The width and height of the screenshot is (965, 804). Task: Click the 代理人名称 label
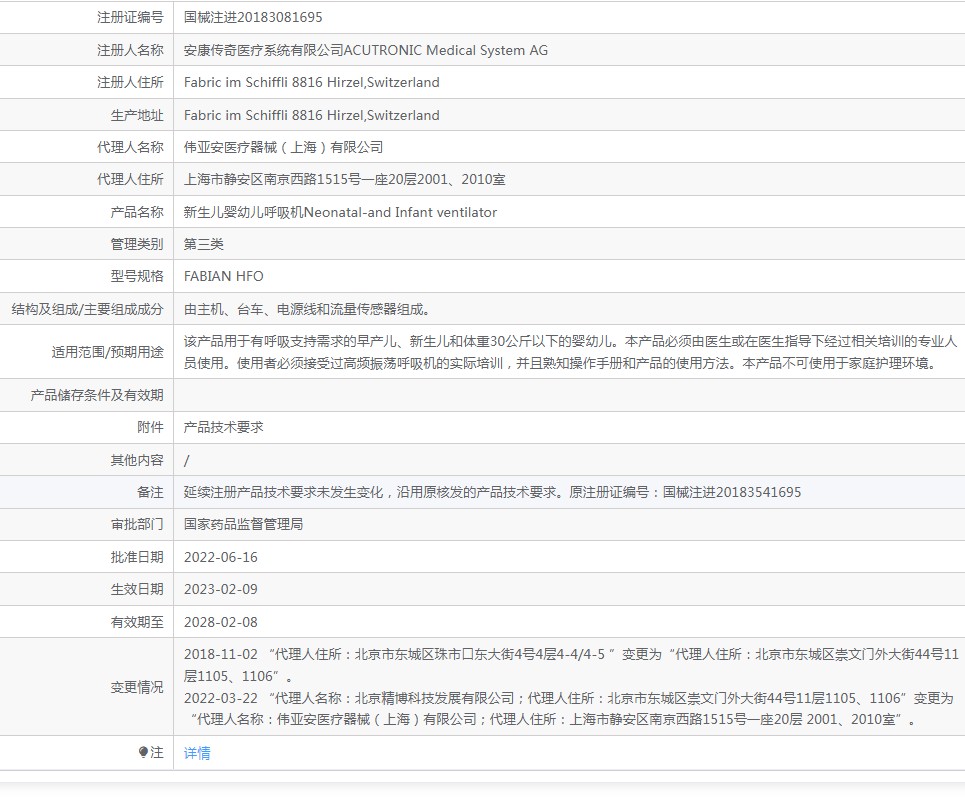tap(130, 147)
